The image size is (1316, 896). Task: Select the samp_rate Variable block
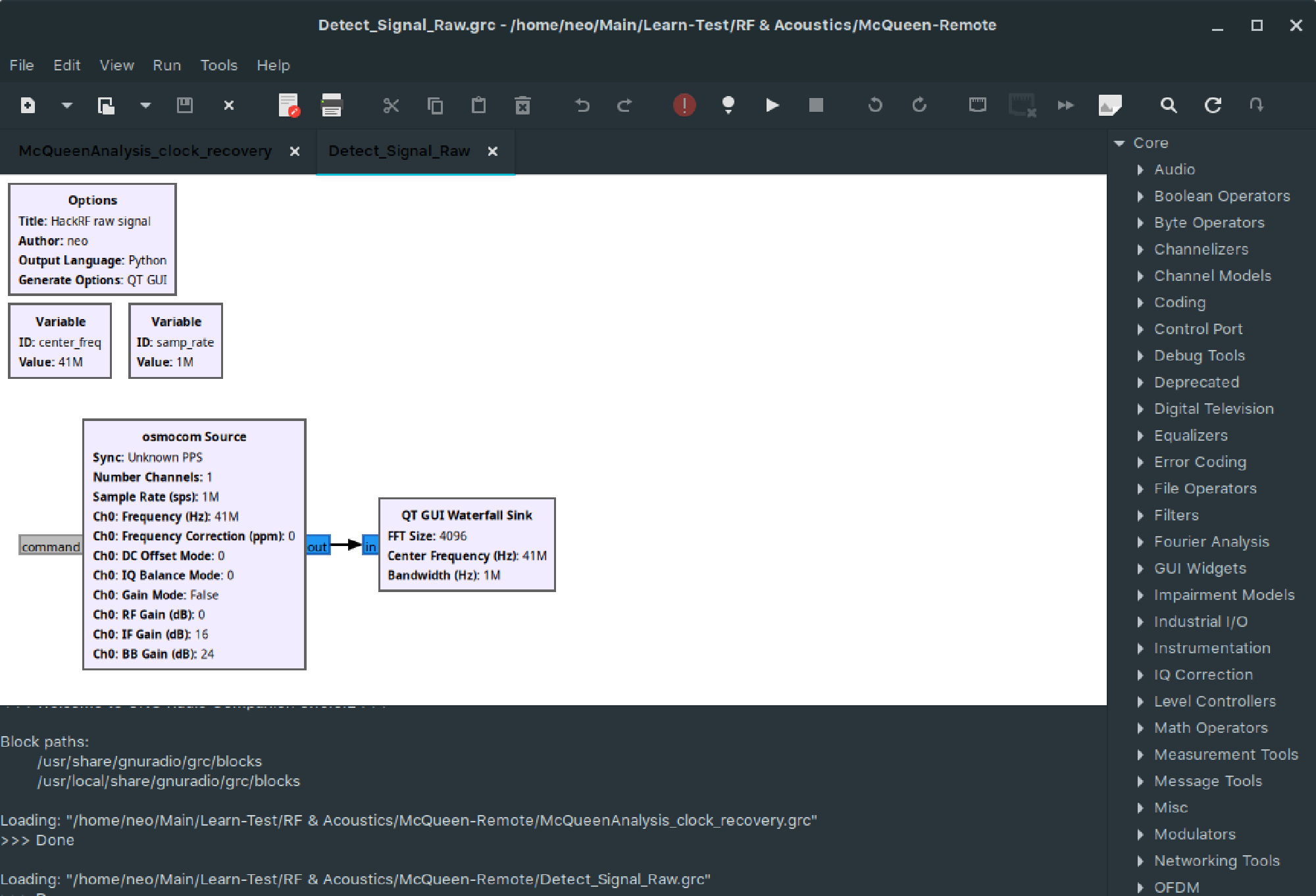click(176, 341)
